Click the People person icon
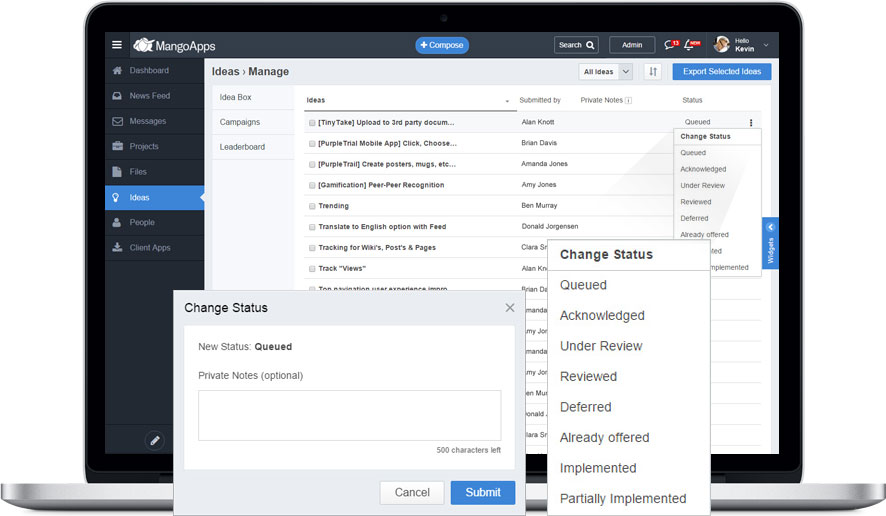 pyautogui.click(x=116, y=223)
